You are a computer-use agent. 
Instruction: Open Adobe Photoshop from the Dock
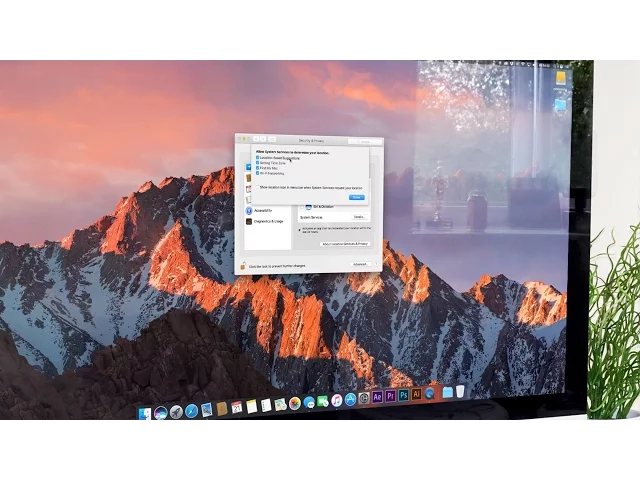[403, 395]
